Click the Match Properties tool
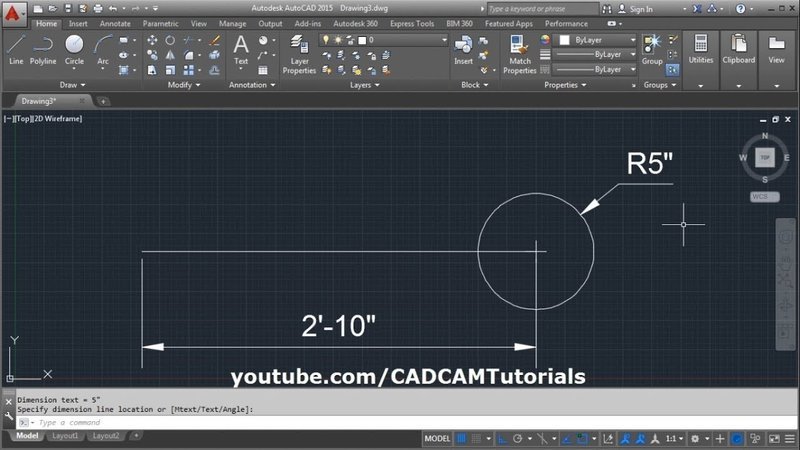This screenshot has width=800, height=450. pyautogui.click(x=519, y=55)
